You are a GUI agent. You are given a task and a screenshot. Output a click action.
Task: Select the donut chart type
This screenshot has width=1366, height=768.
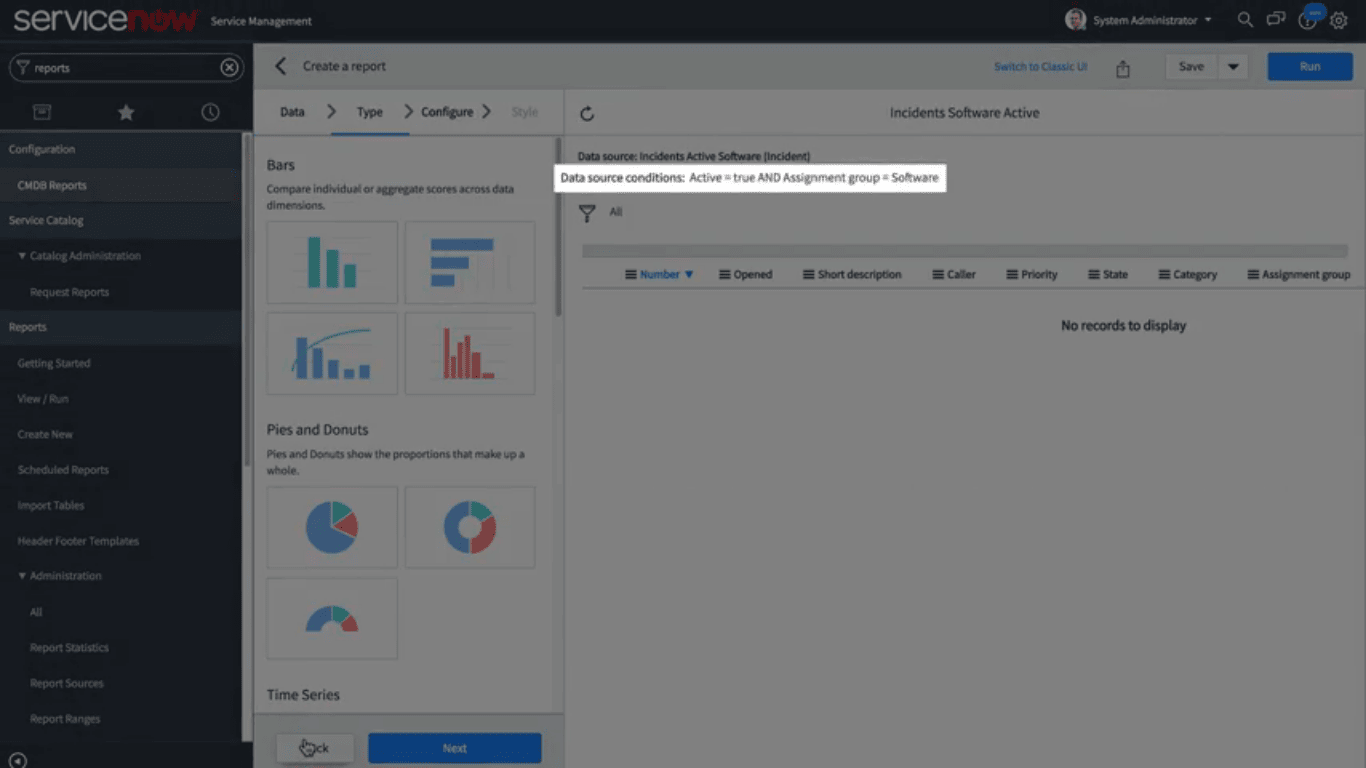[470, 527]
